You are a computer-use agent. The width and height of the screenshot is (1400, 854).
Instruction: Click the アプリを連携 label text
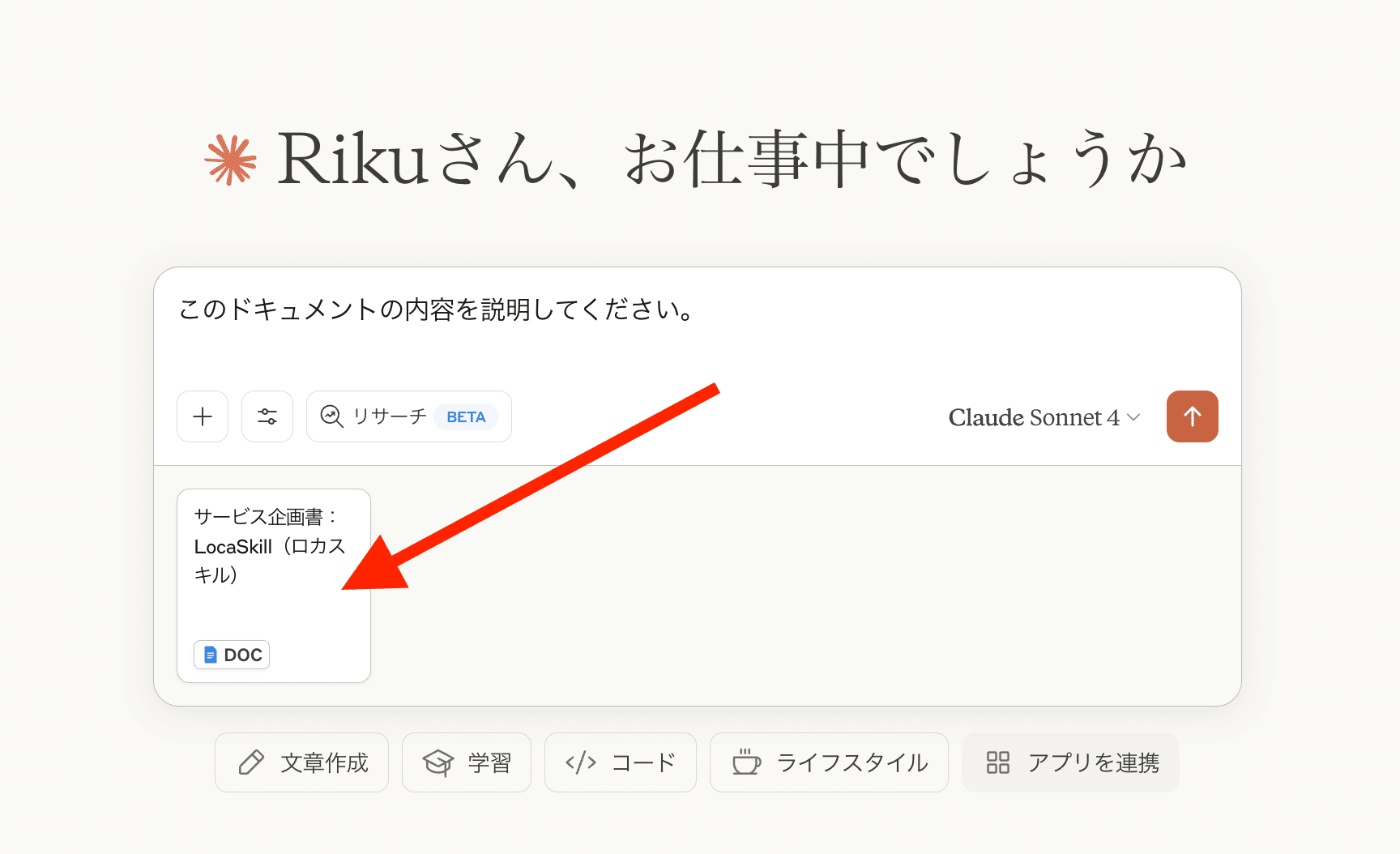coord(1094,762)
